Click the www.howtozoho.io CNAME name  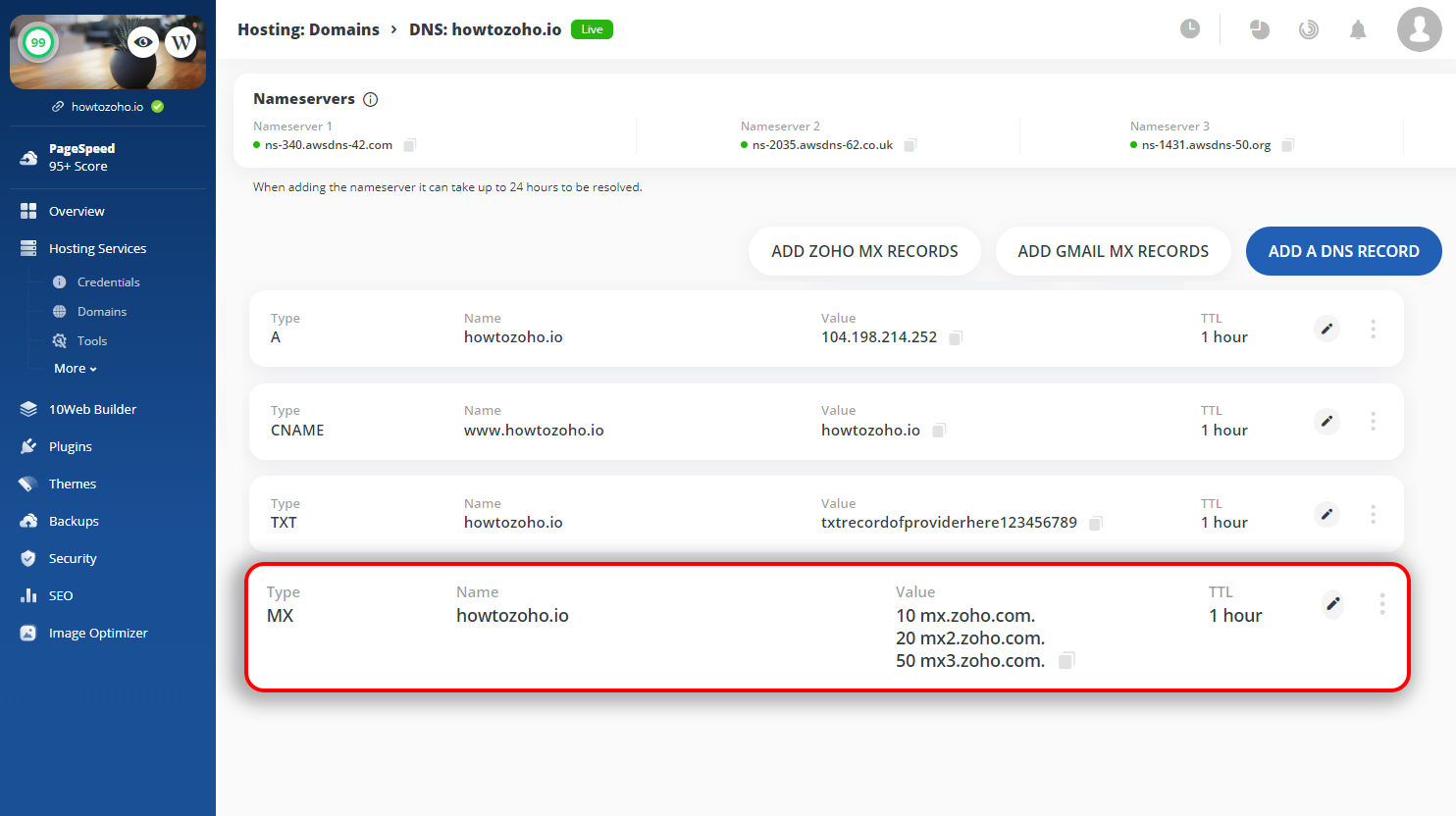(534, 430)
